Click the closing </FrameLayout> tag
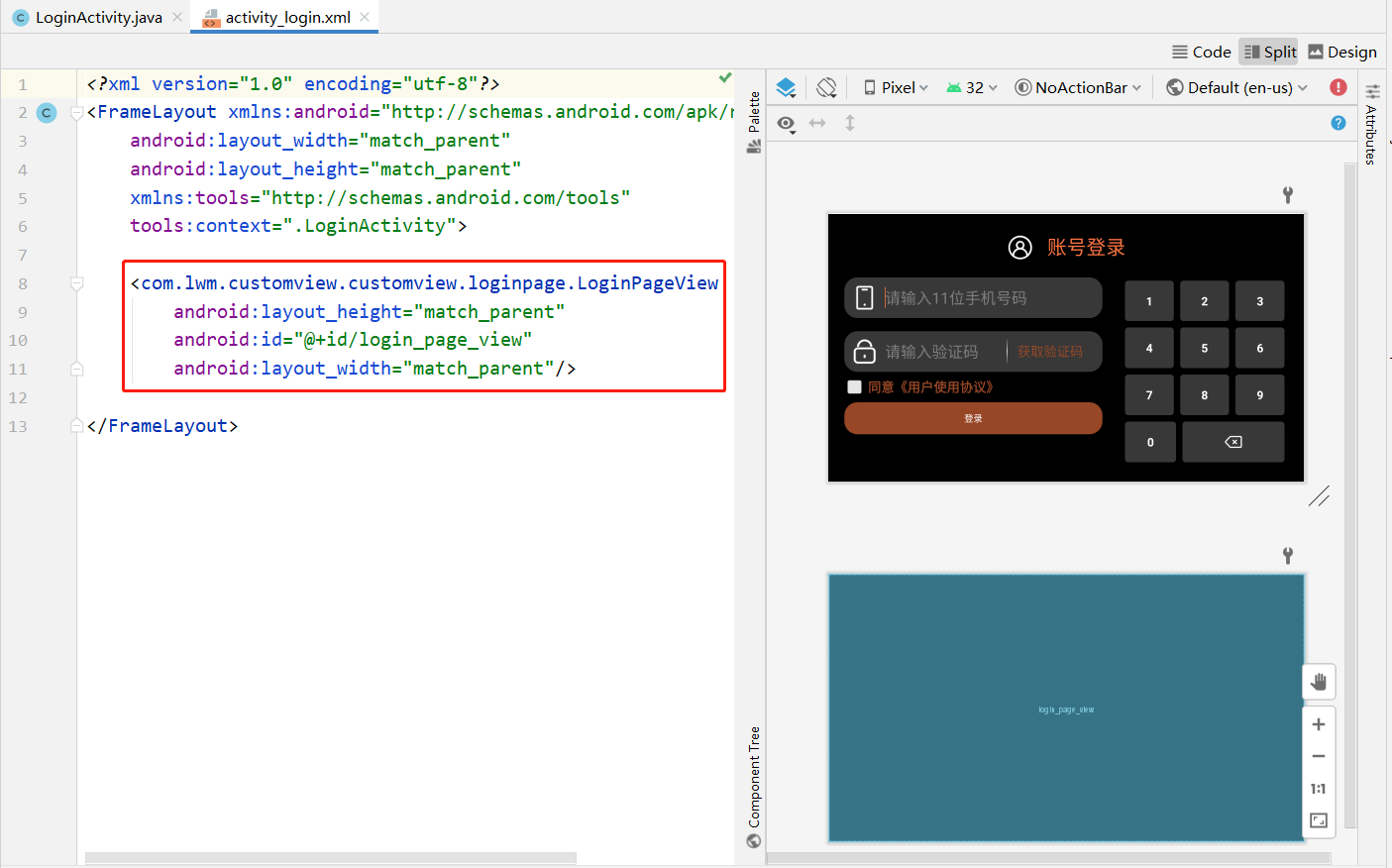Viewport: 1392px width, 868px height. point(162,426)
